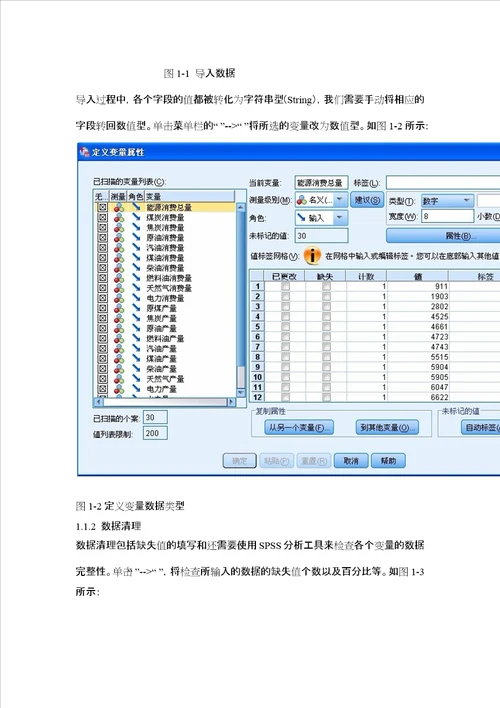Viewport: 500px width, 708px height.
Task: Toggle the checkbox for 原煤产量 row
Action: [x=103, y=308]
